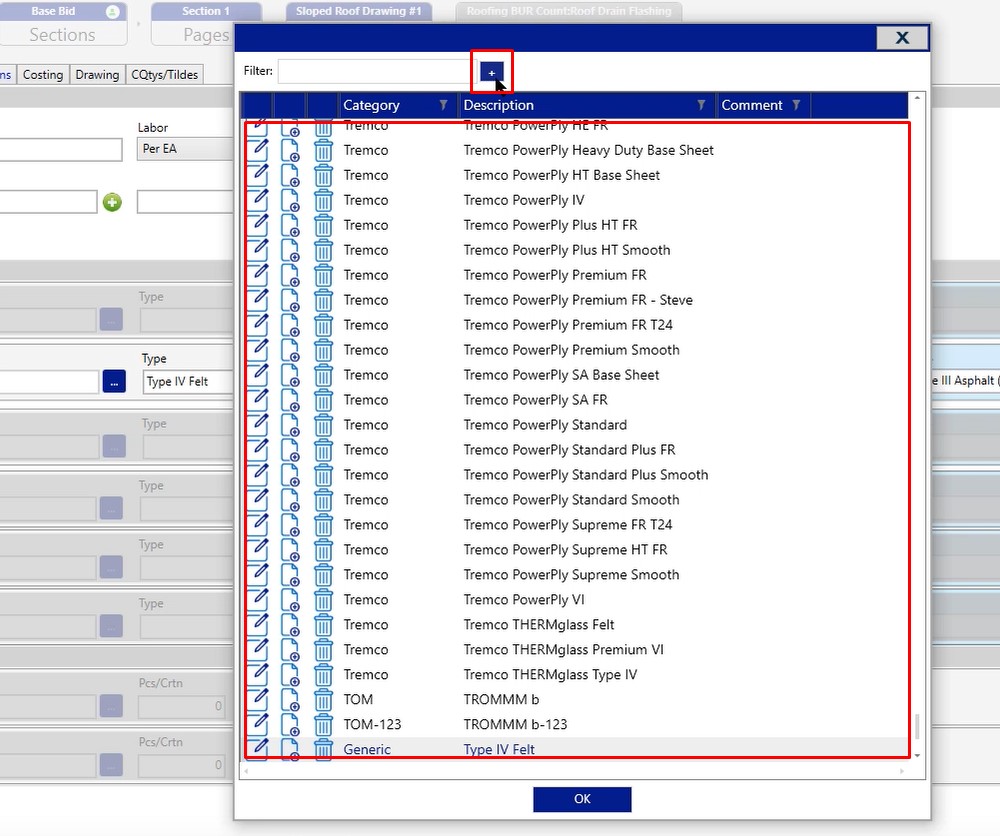This screenshot has height=836, width=1000.
Task: Edit the Tremco PowerPly Plus HT FR row
Action: click(258, 224)
